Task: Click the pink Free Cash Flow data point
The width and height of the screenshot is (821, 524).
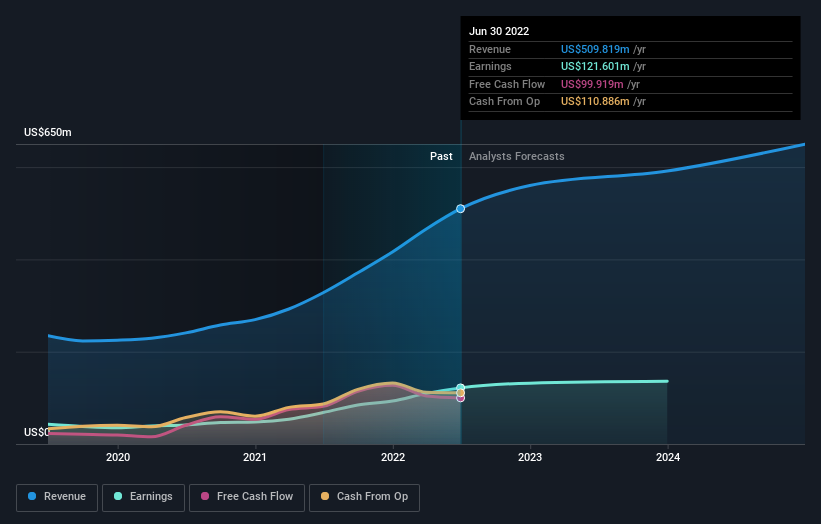Action: point(460,398)
